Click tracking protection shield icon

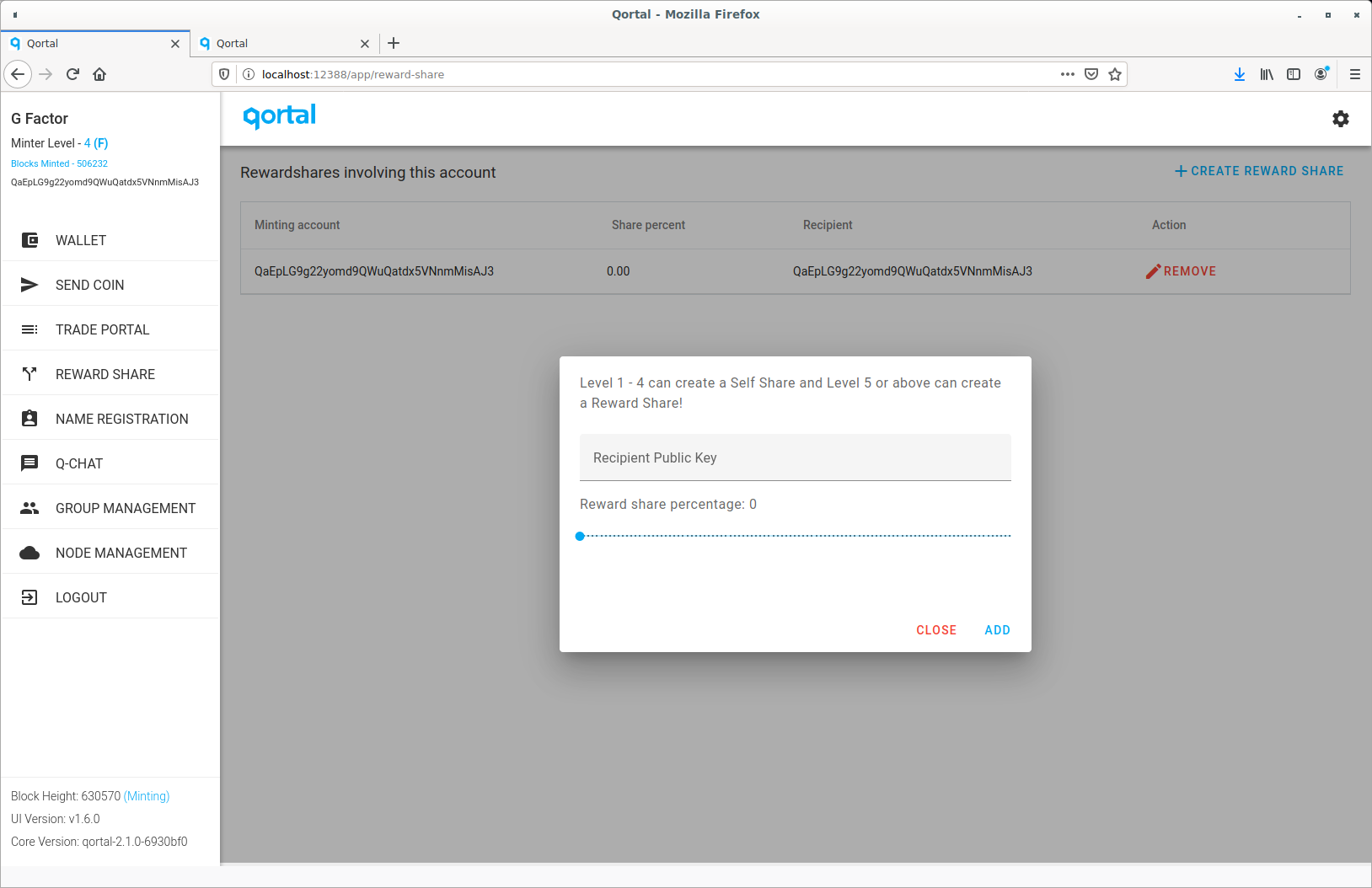224,74
